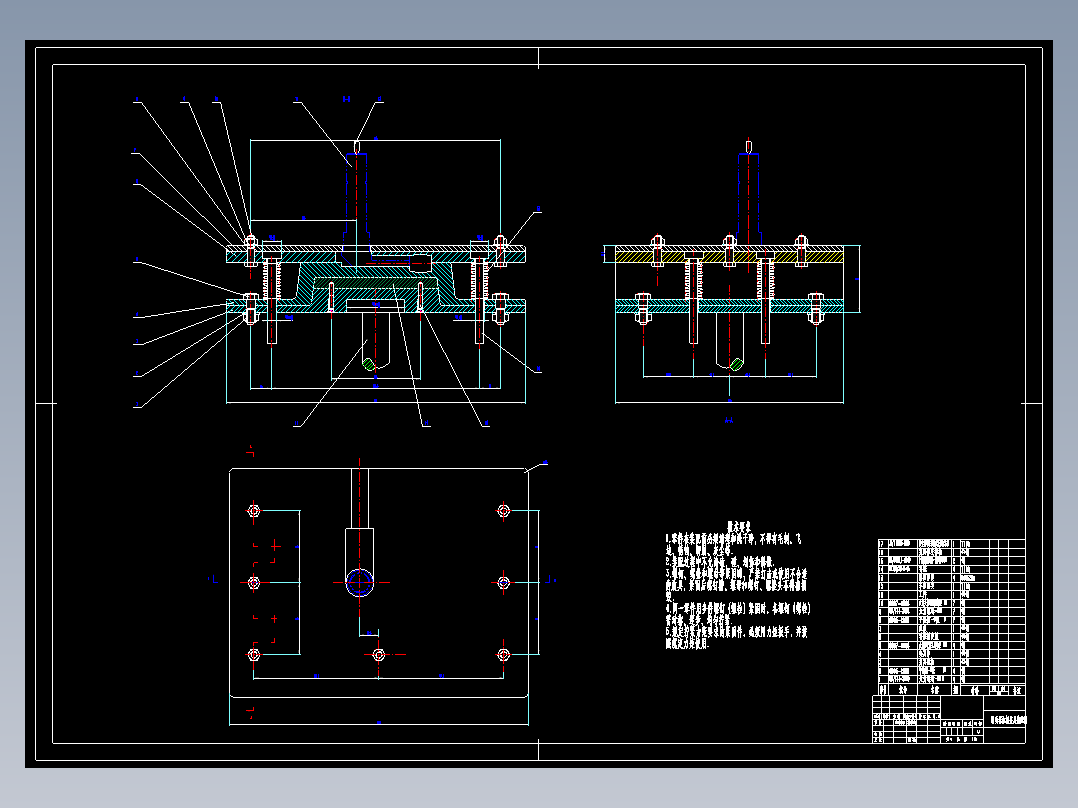Select the blue circle in the plan view

pos(360,582)
